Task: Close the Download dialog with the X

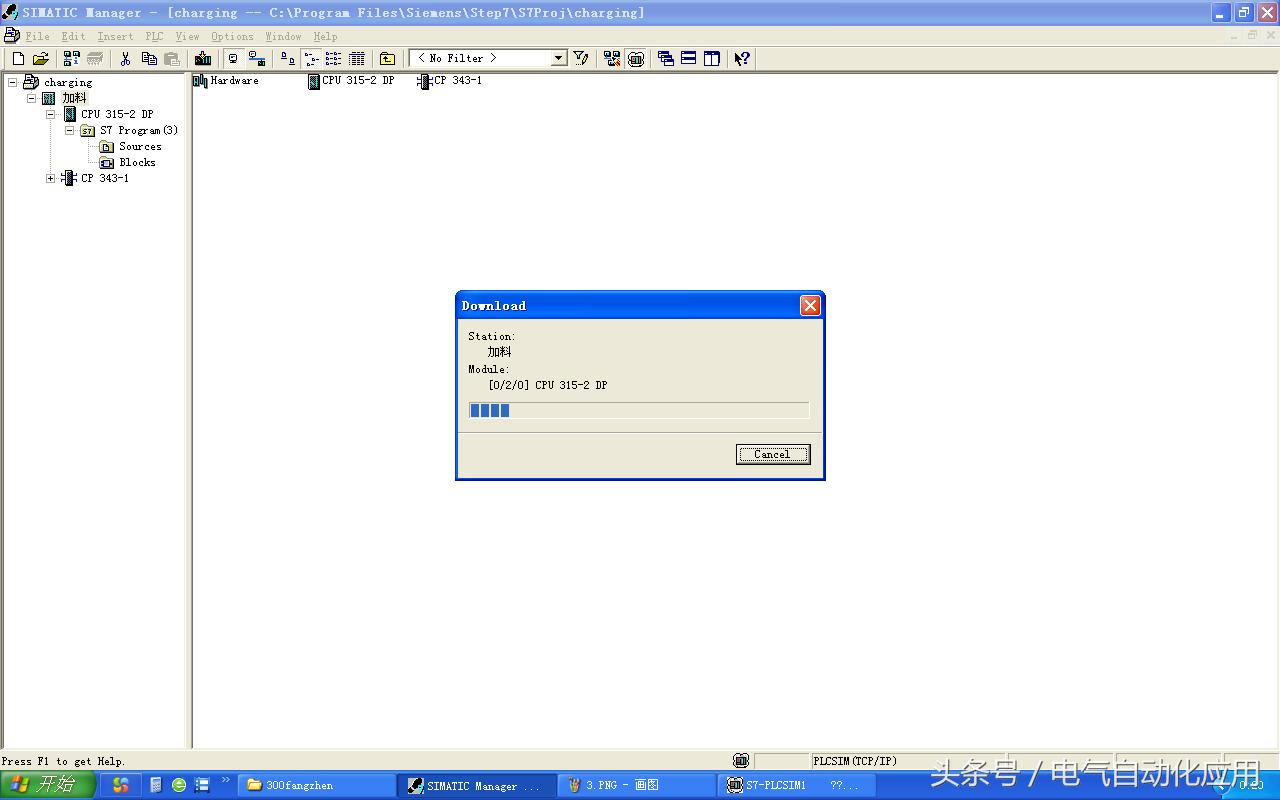Action: point(810,306)
